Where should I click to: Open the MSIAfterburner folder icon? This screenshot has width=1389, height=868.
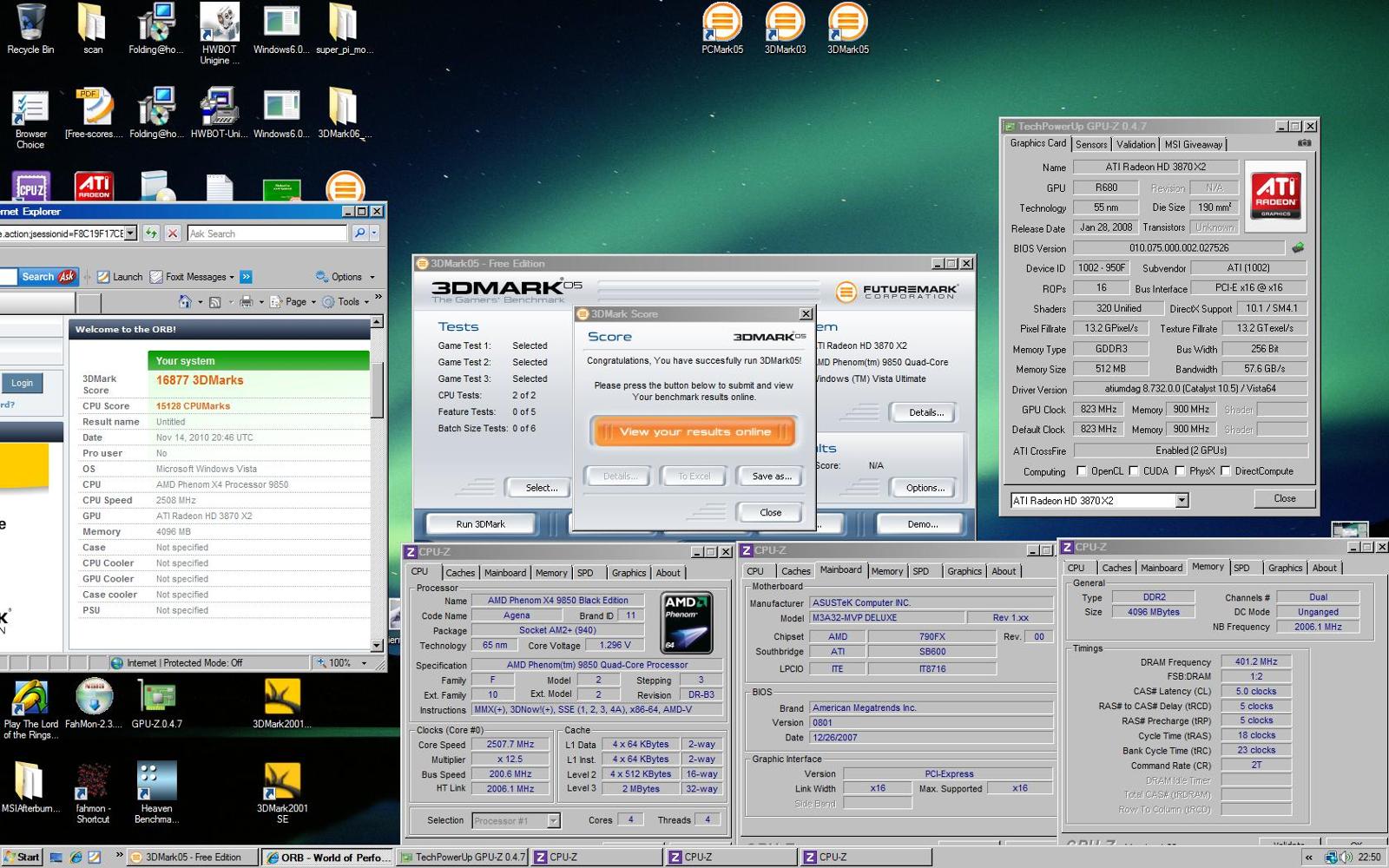(x=30, y=786)
